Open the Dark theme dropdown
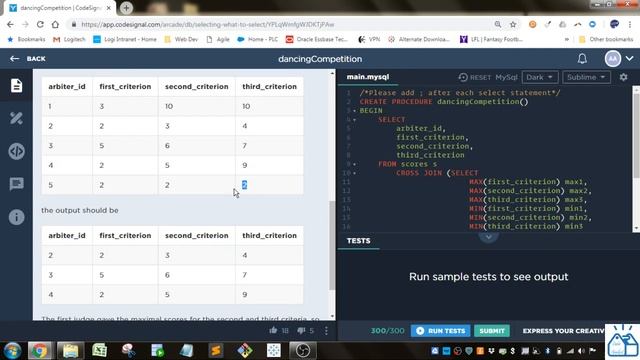Image resolution: width=640 pixels, height=360 pixels. pyautogui.click(x=539, y=77)
